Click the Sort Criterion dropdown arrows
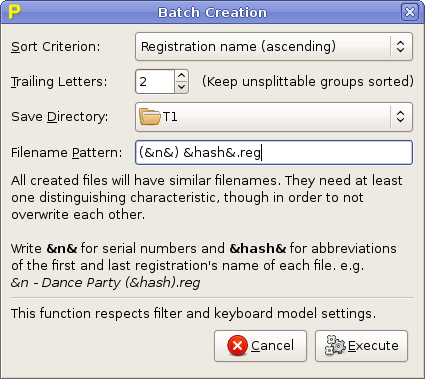 point(400,47)
